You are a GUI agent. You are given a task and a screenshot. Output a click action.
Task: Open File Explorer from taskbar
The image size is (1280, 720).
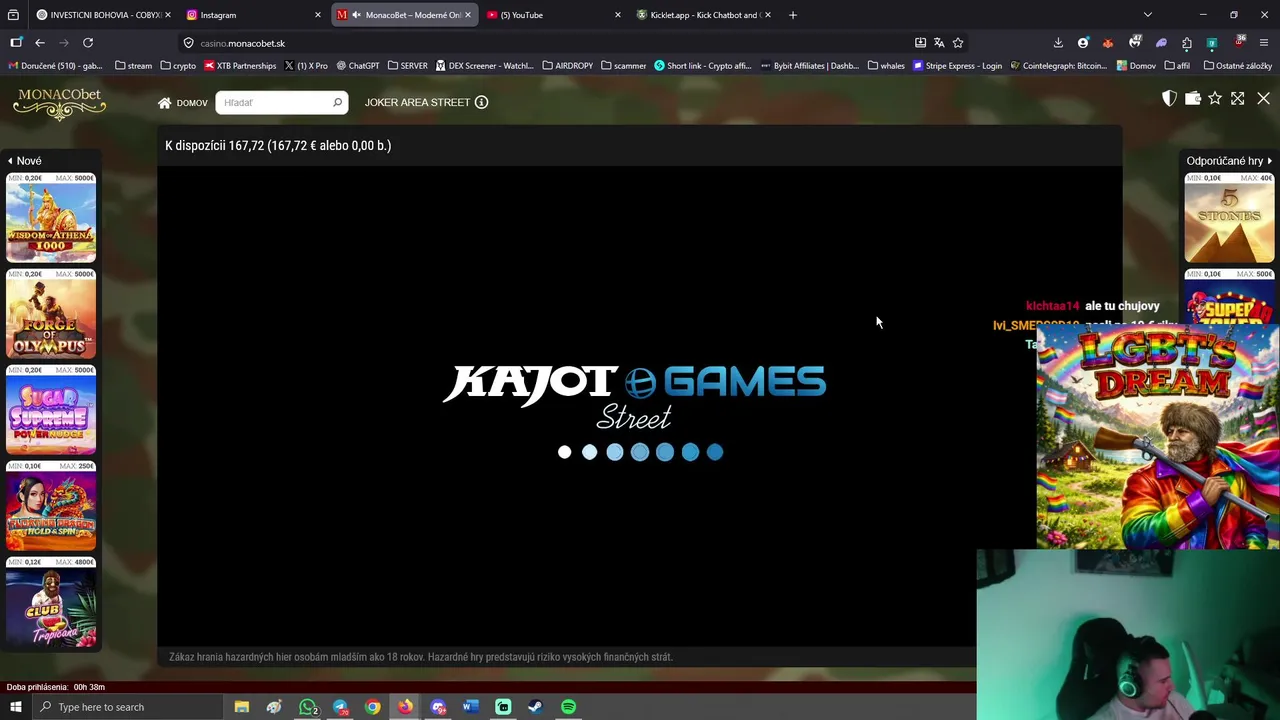[x=241, y=707]
